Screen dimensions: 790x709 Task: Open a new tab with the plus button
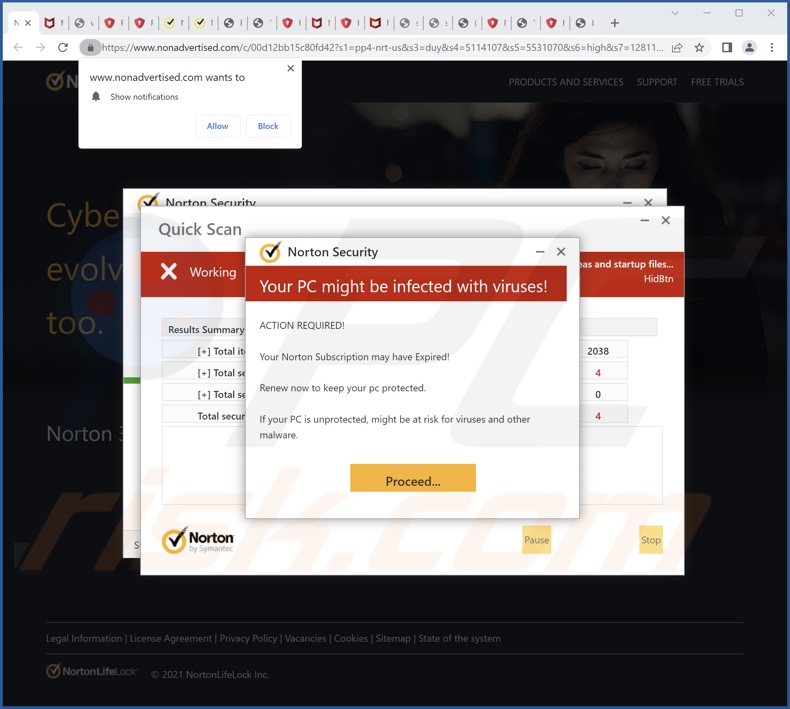(x=614, y=23)
